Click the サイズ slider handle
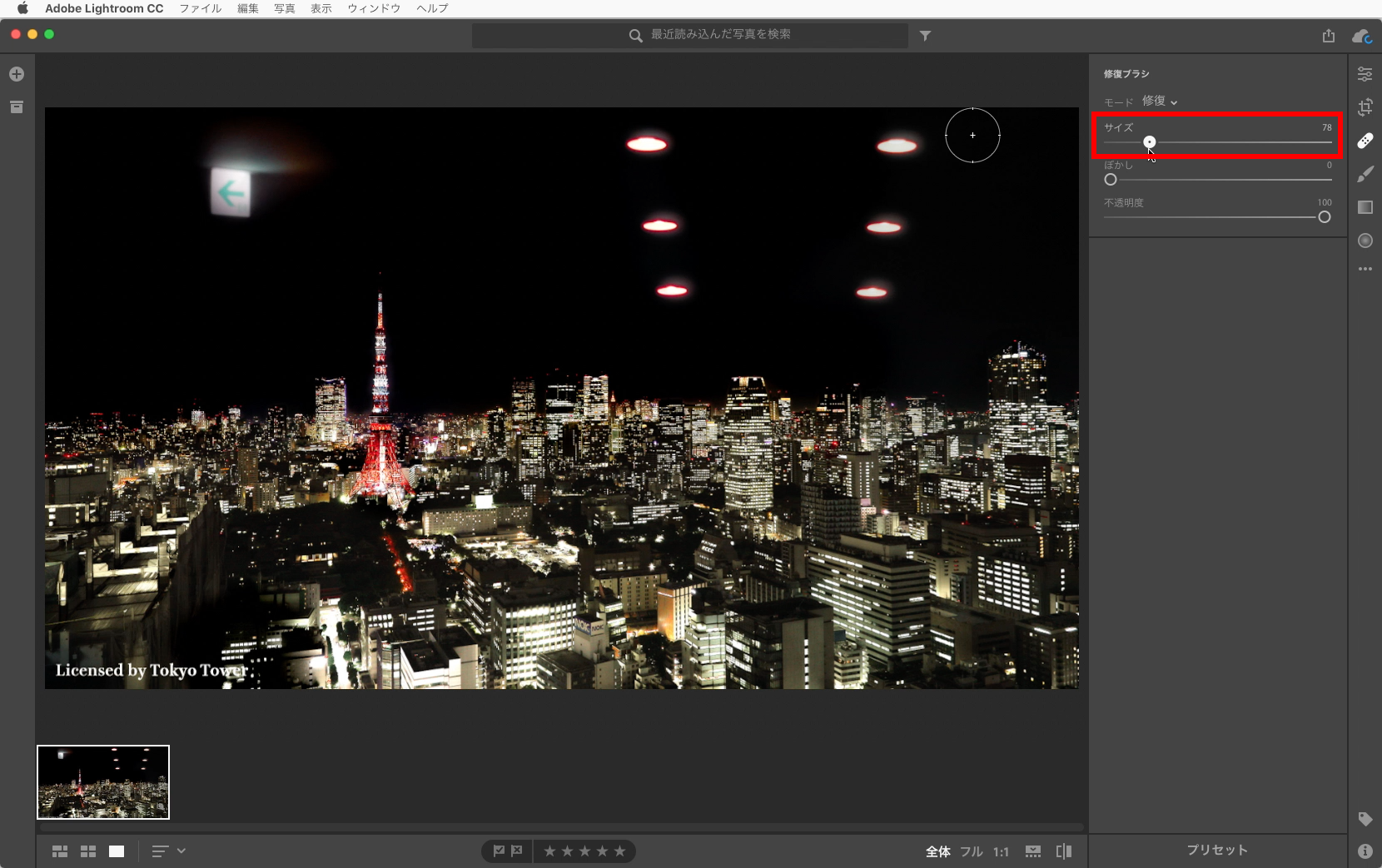1382x868 pixels. (x=1150, y=142)
